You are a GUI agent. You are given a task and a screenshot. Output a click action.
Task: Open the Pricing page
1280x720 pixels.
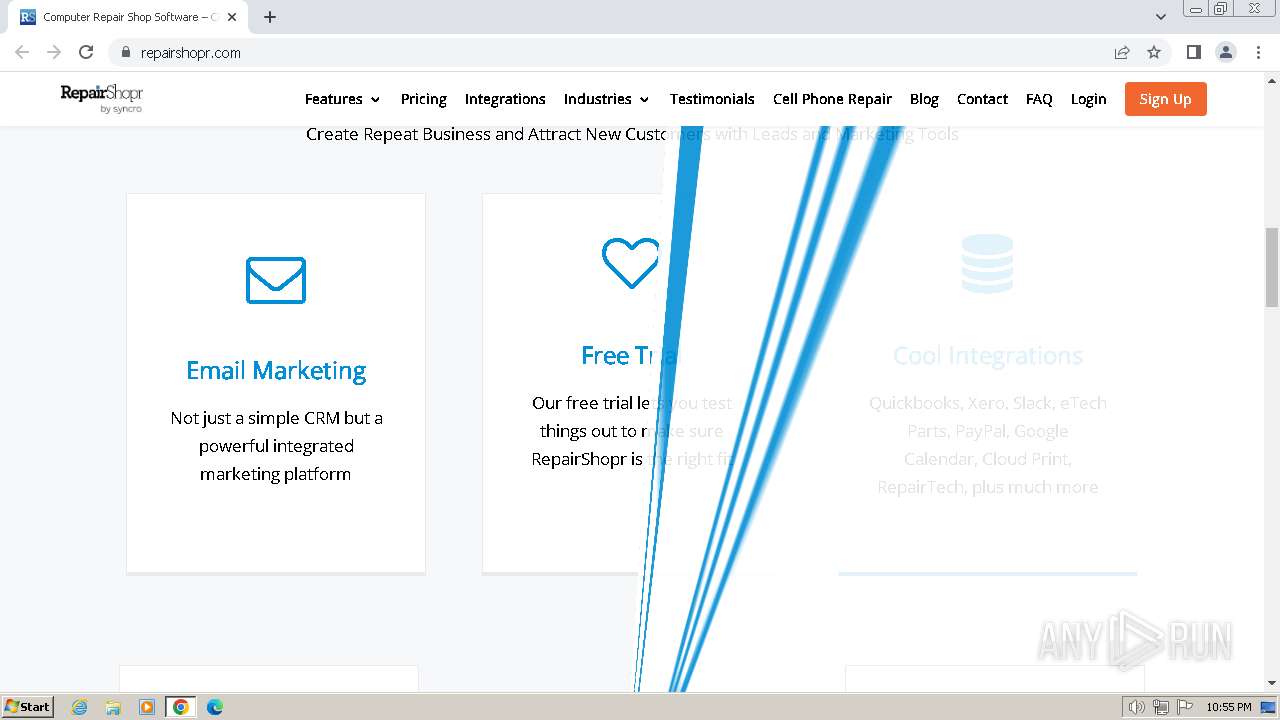[x=423, y=99]
